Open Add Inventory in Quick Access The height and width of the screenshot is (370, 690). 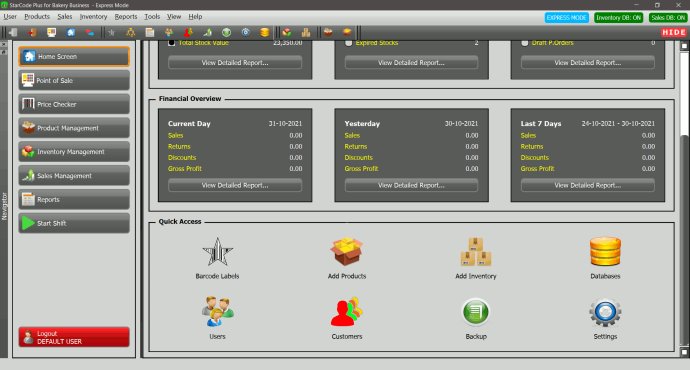click(x=476, y=258)
